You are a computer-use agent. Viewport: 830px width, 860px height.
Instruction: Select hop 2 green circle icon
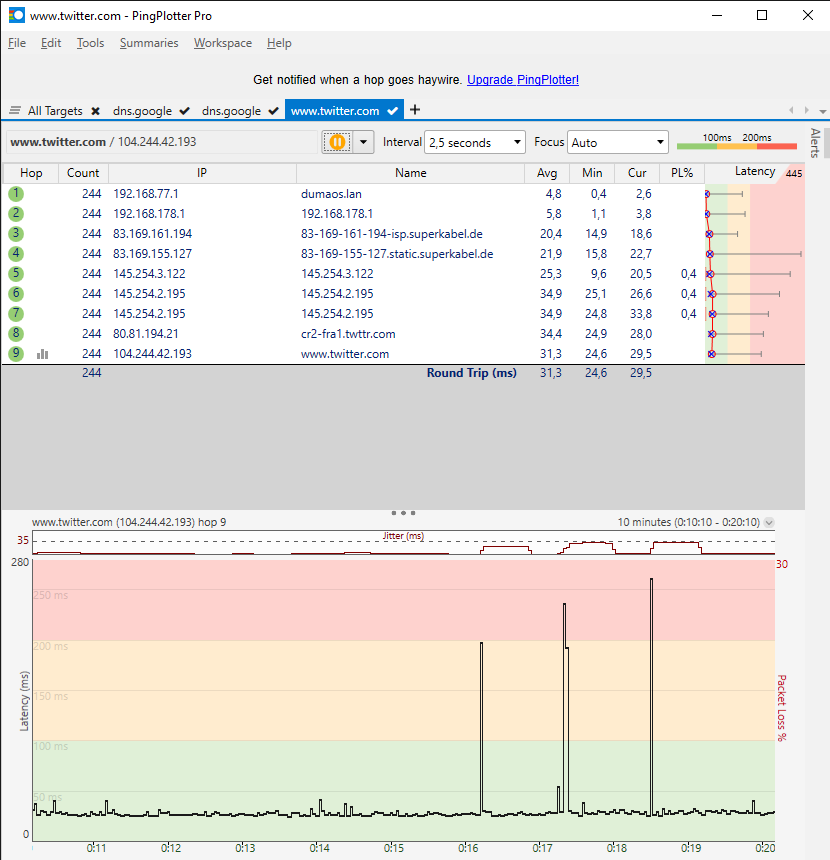click(16, 213)
